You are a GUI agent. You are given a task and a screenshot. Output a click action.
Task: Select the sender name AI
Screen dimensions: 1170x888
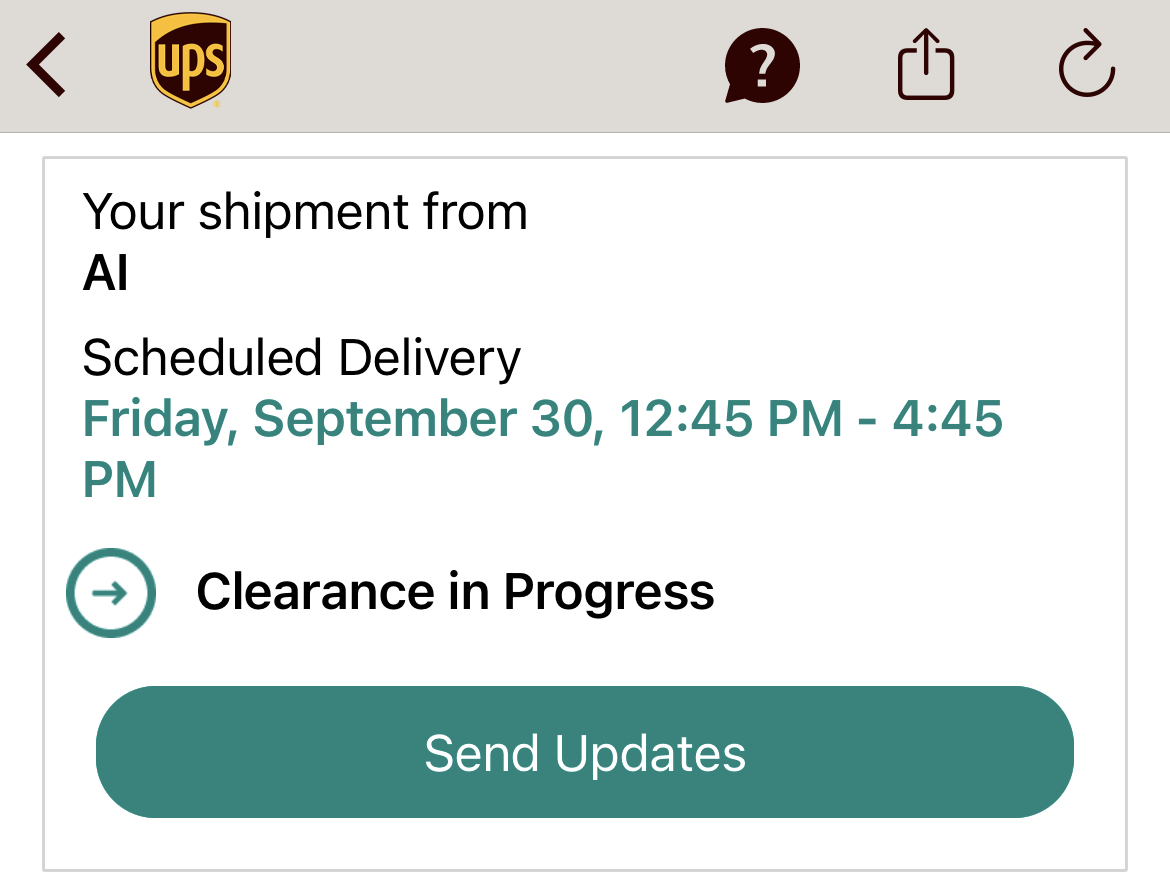(x=106, y=272)
